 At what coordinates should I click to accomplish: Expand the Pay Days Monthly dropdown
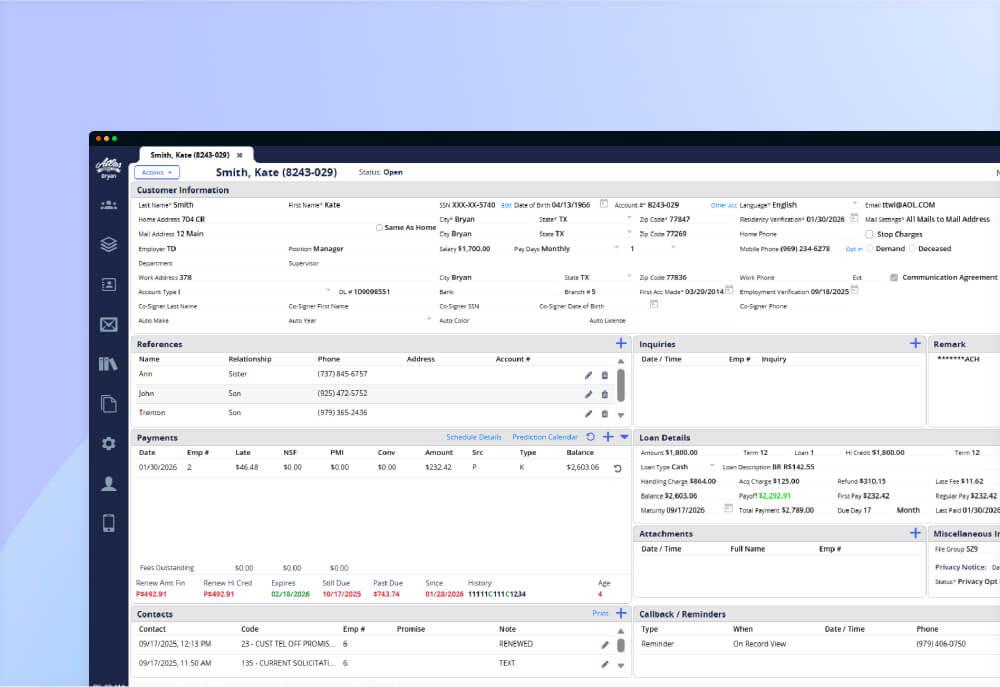click(616, 248)
